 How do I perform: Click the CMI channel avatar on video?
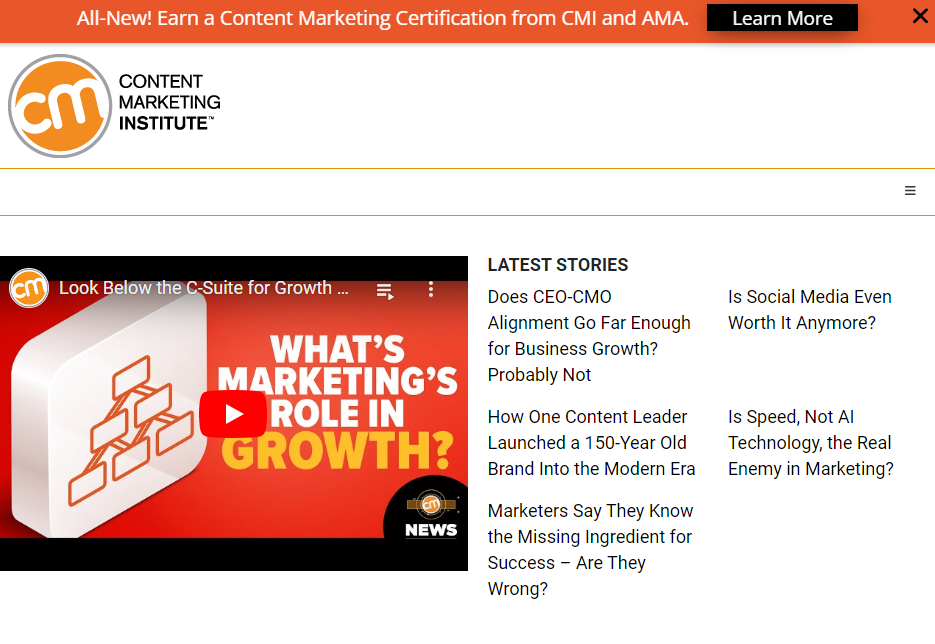point(29,289)
